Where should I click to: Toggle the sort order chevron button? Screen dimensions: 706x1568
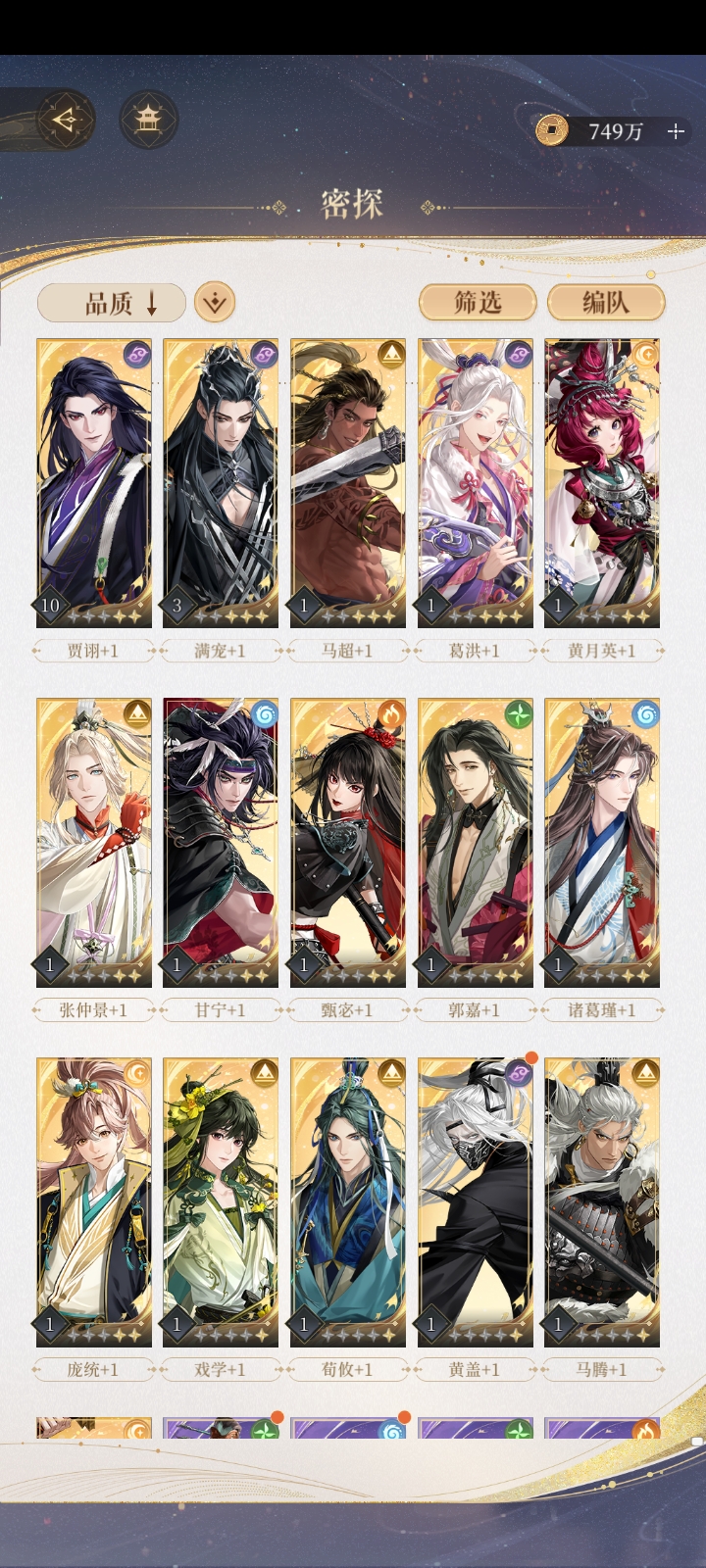[x=215, y=303]
